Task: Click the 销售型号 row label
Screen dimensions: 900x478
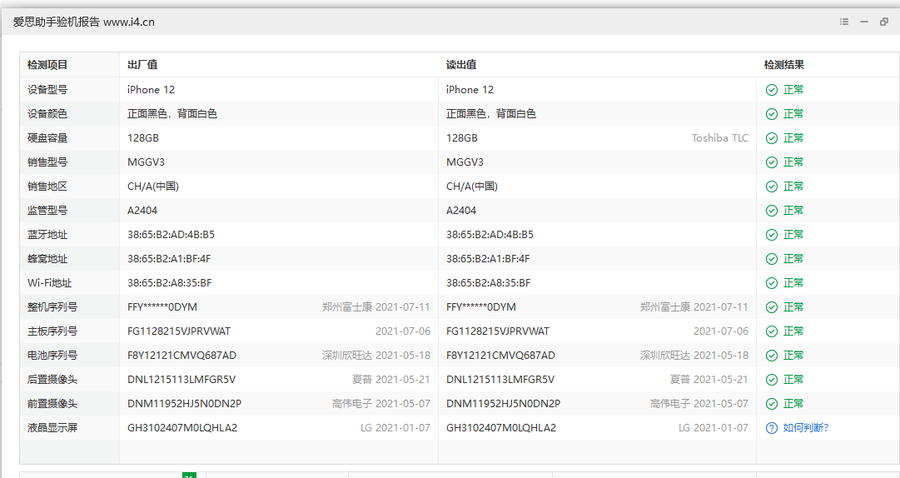Action: pos(47,162)
